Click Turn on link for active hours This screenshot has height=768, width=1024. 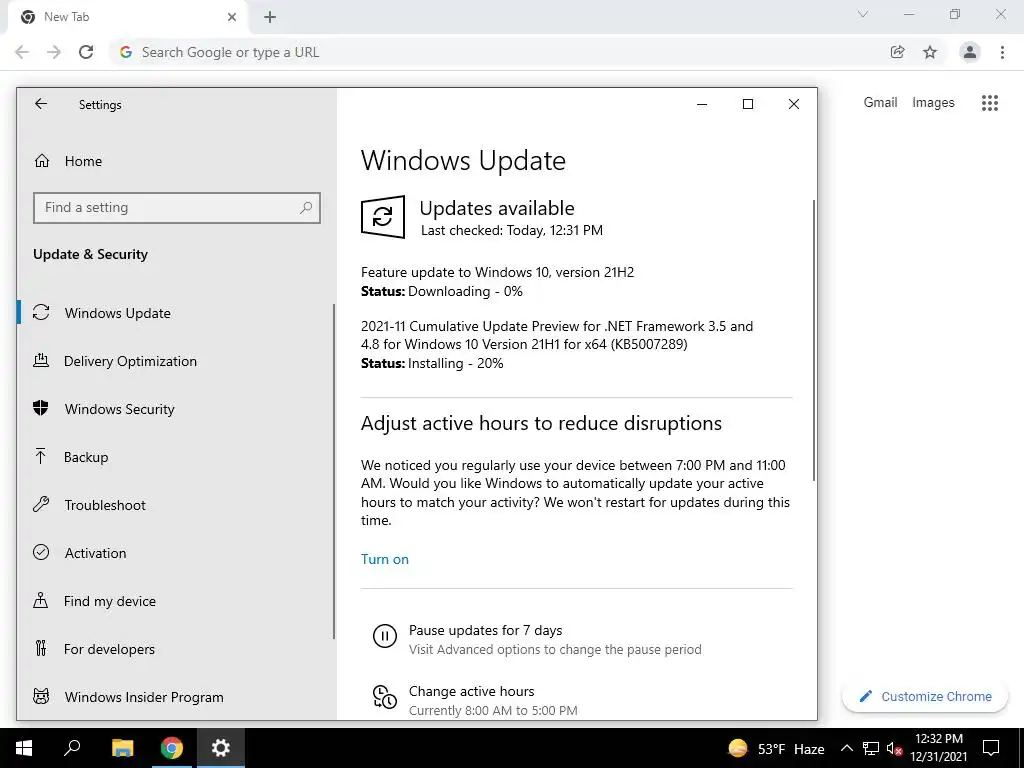[x=385, y=559]
